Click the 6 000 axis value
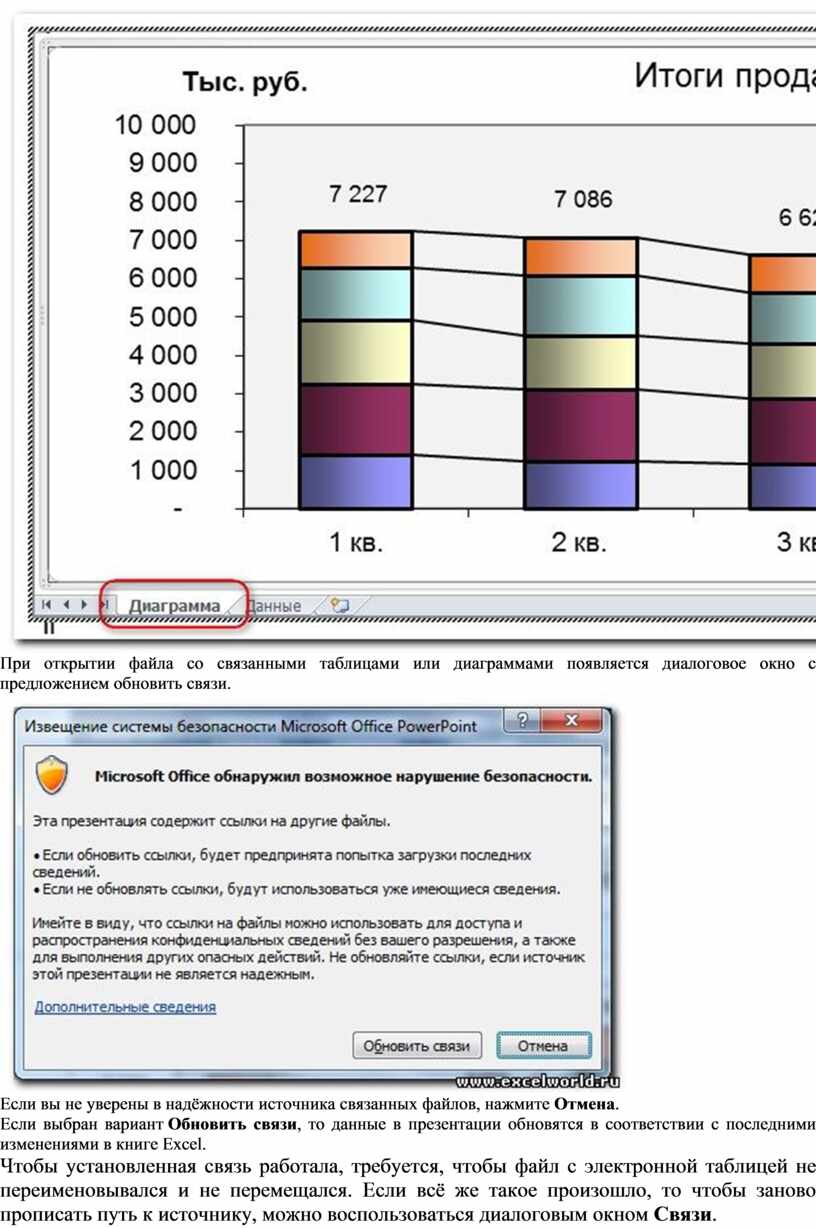The image size is (816, 1228). pyautogui.click(x=163, y=278)
